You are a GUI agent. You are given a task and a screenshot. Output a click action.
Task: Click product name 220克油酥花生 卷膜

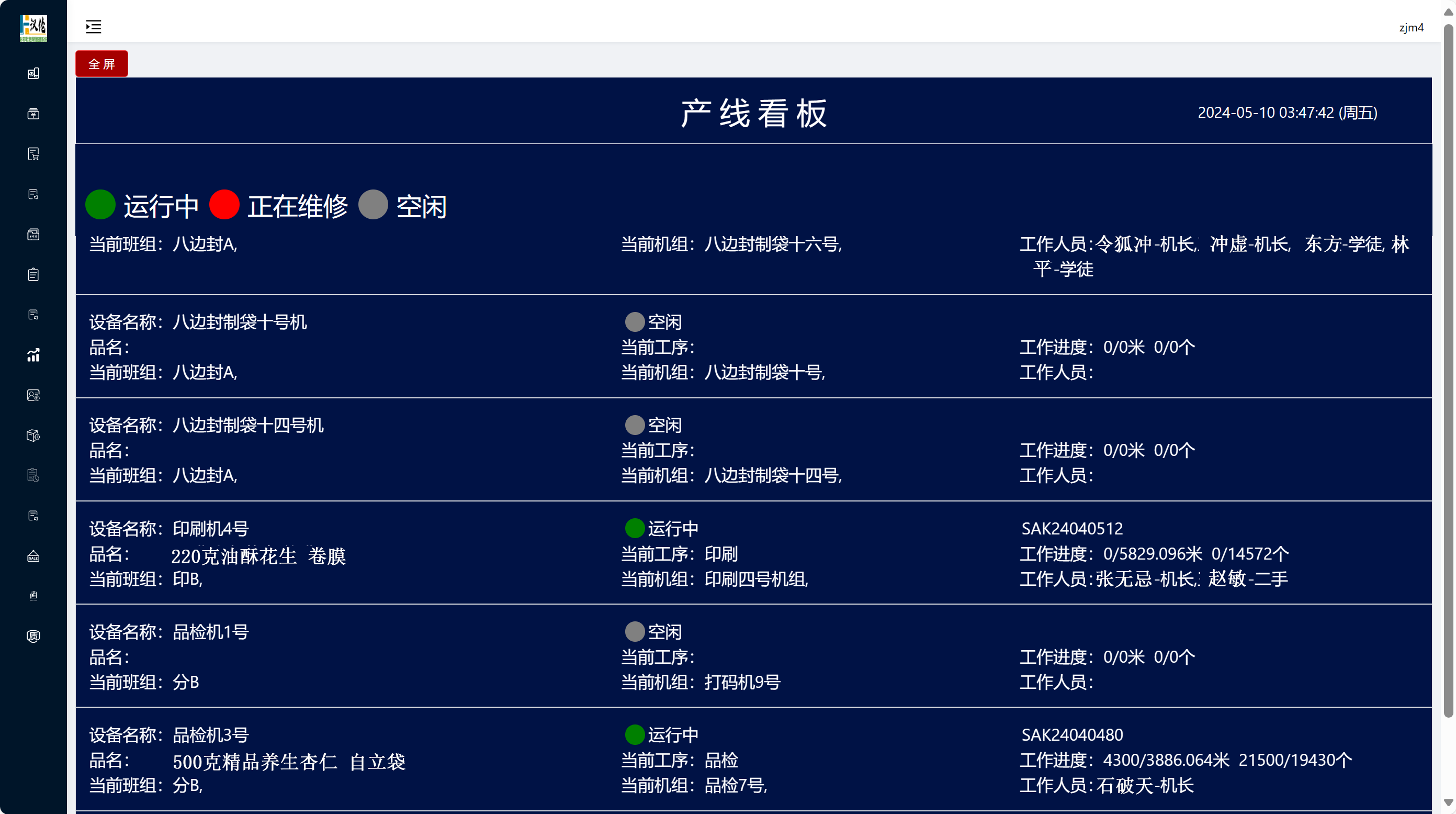point(258,556)
